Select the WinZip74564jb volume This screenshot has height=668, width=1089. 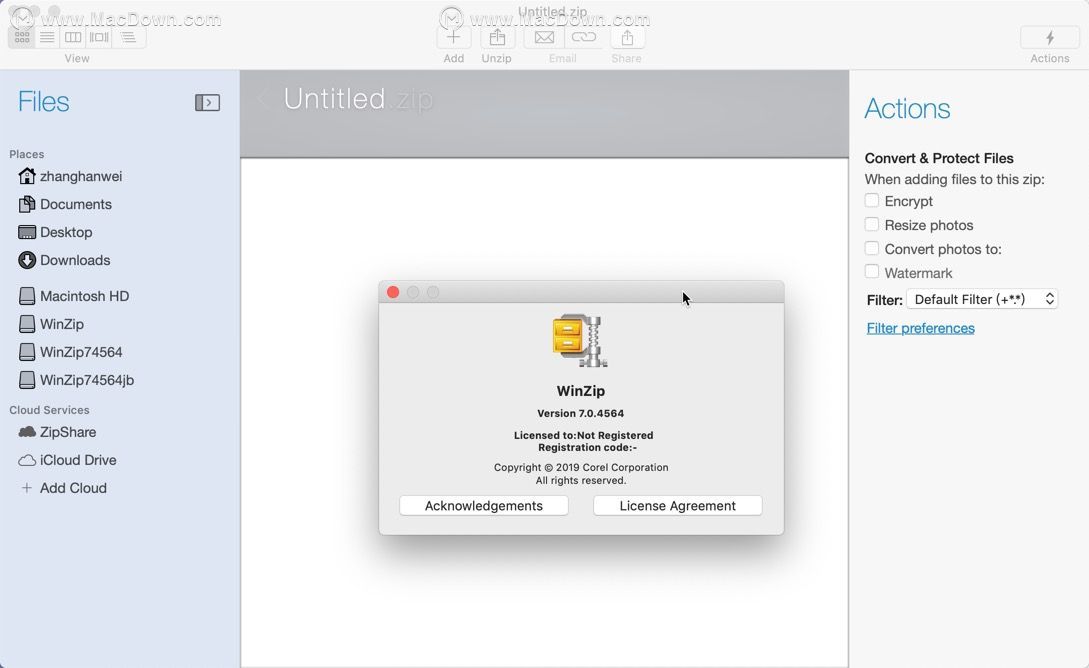pyautogui.click(x=76, y=380)
